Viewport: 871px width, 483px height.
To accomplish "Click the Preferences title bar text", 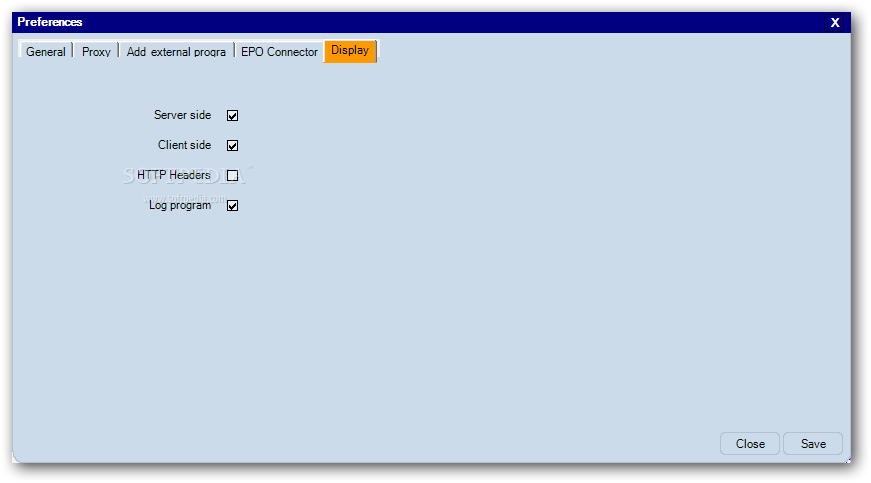I will click(49, 22).
